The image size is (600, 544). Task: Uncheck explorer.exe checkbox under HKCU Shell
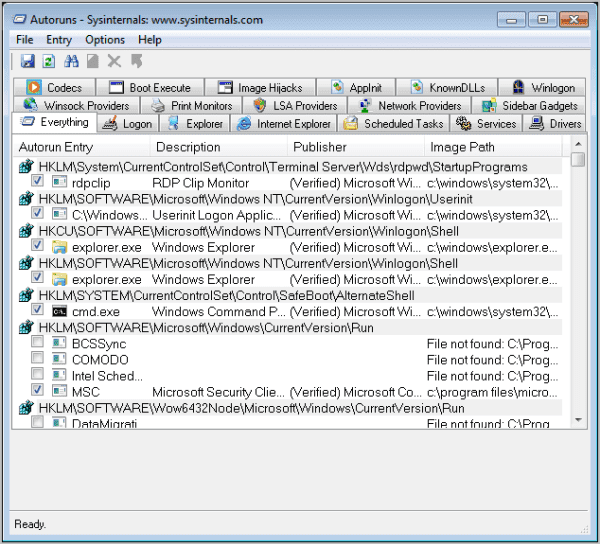(37, 245)
